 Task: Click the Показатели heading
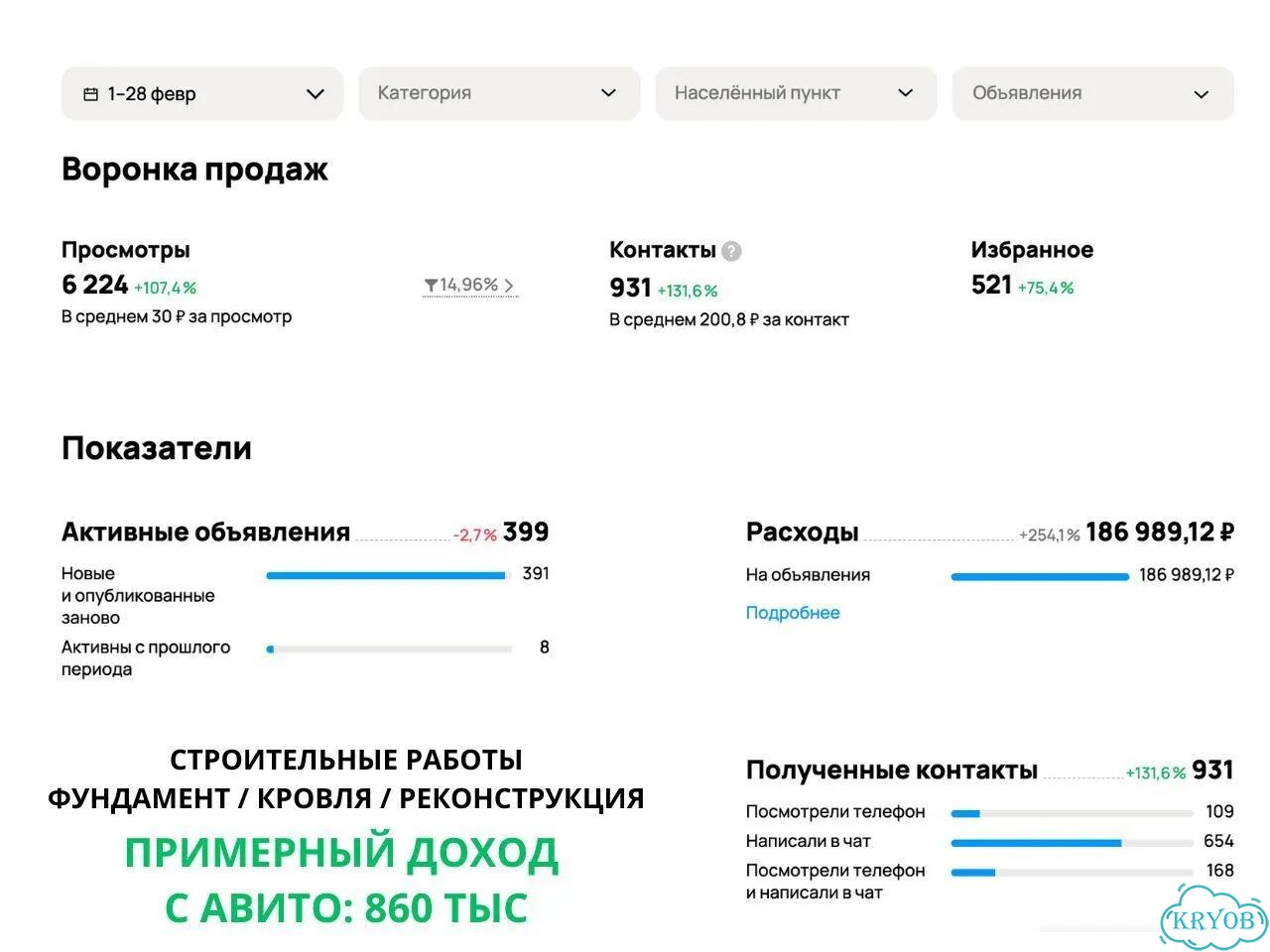tap(157, 448)
